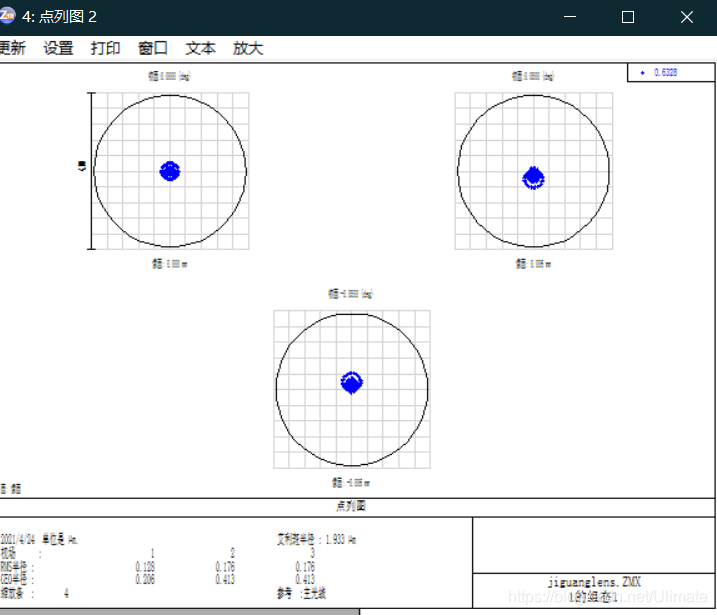Click the jiguanglens.ZMX file name text
This screenshot has height=615, width=717.
pos(594,582)
